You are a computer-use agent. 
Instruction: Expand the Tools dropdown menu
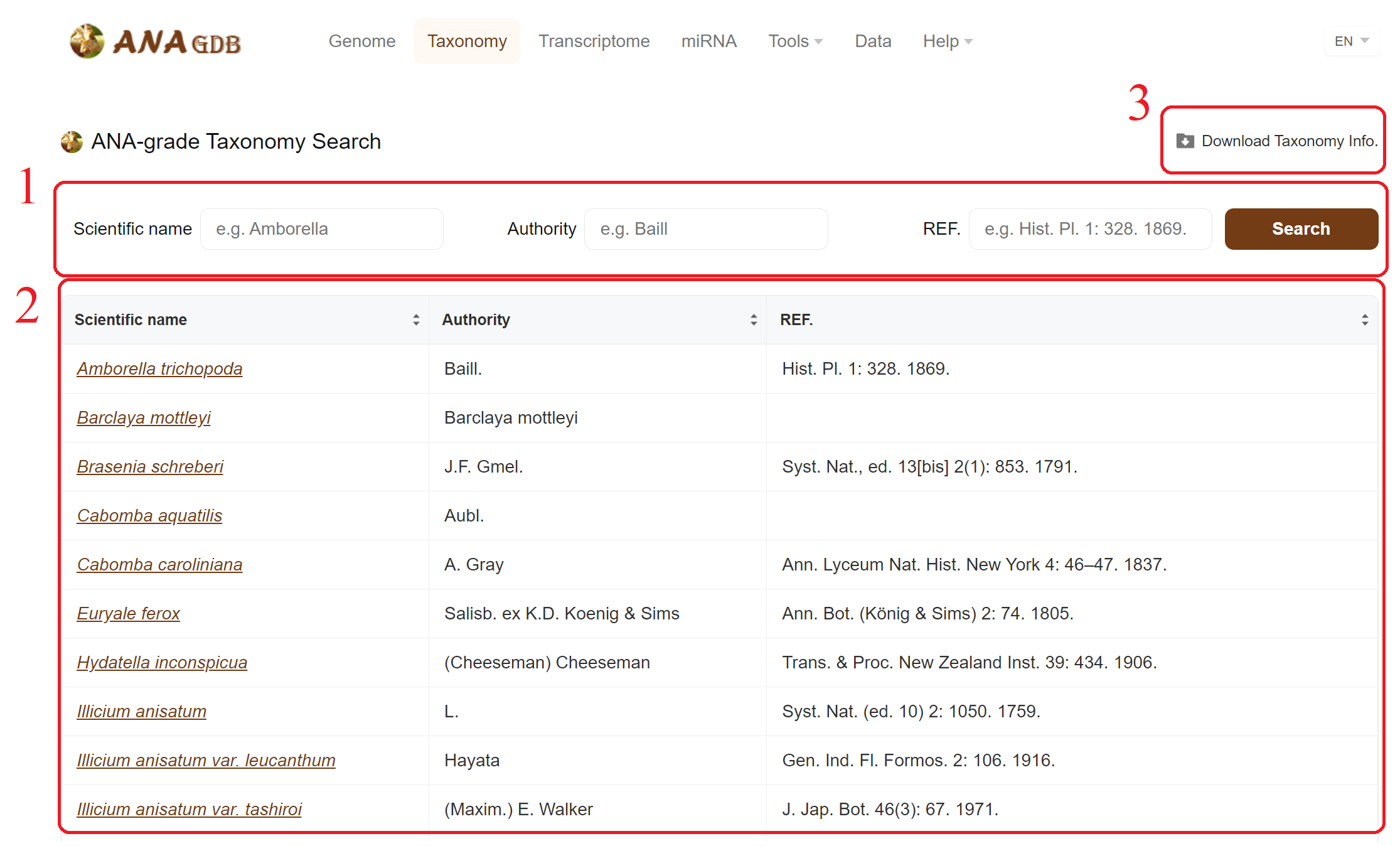point(795,41)
